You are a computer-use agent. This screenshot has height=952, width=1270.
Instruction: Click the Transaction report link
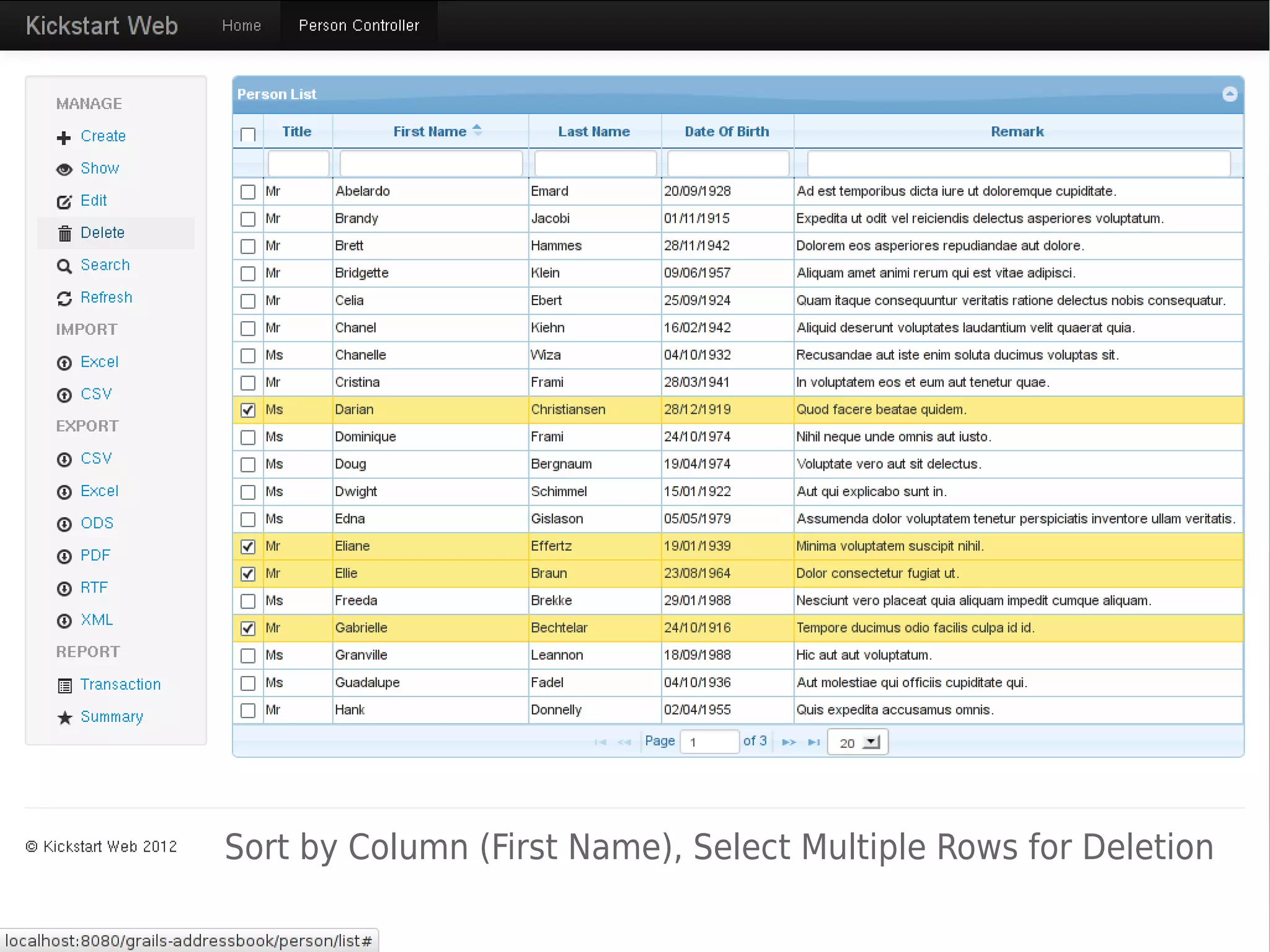pos(120,684)
